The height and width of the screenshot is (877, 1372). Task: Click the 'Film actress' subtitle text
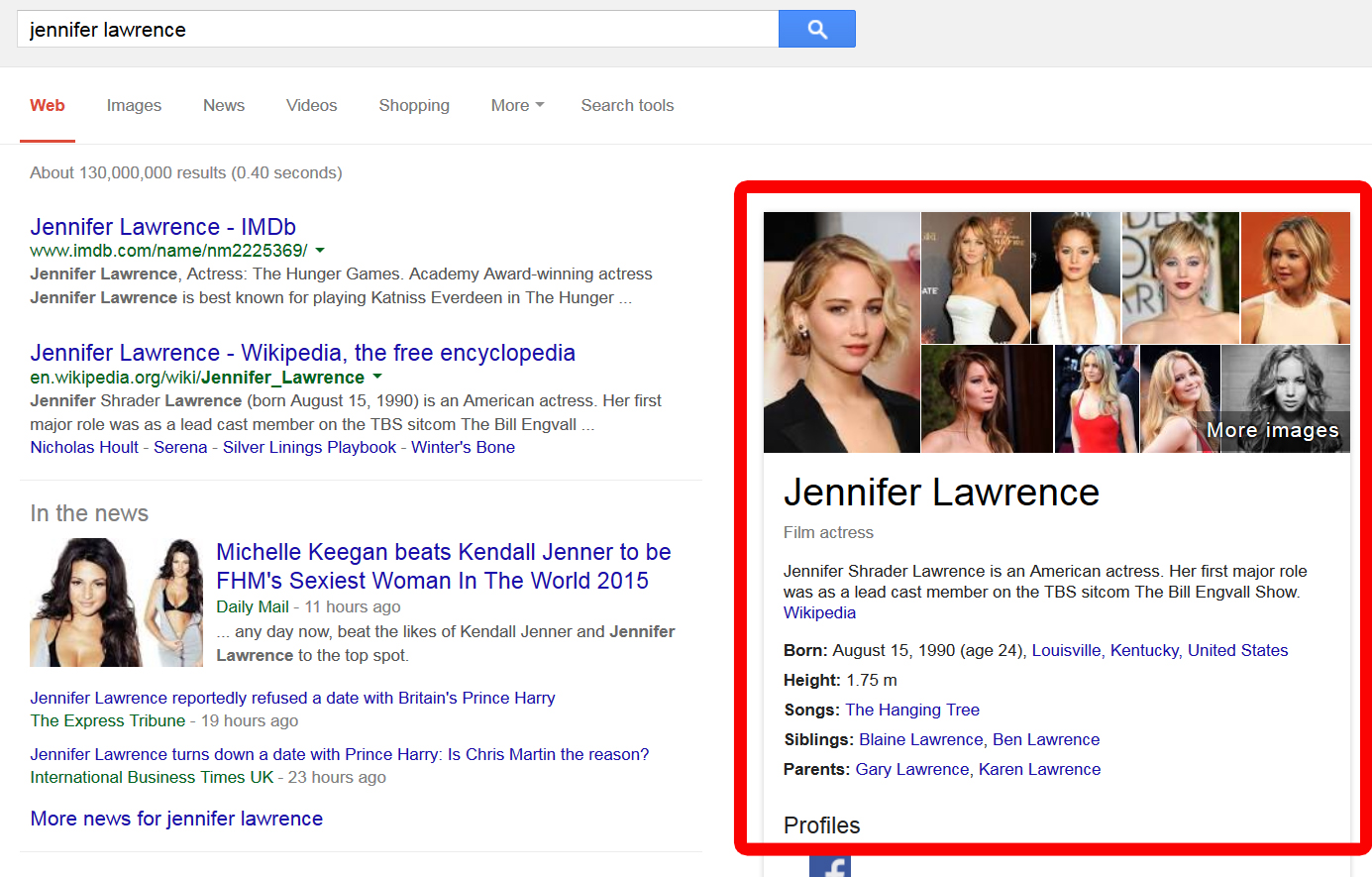click(828, 532)
